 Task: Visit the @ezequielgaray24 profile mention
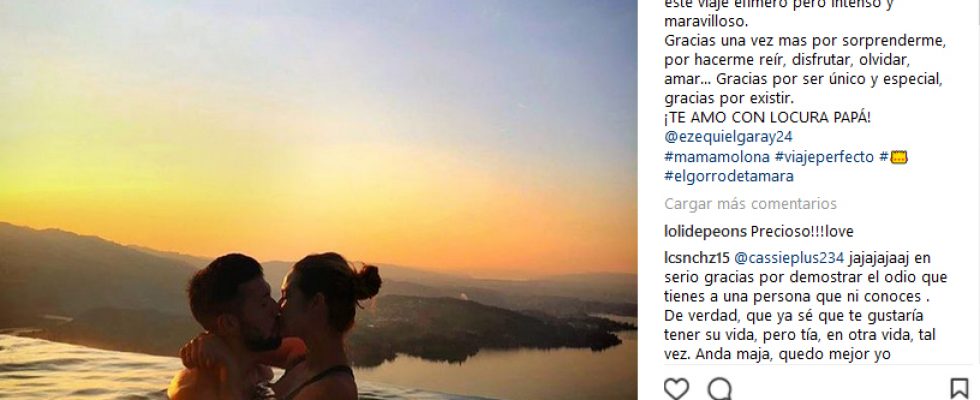[728, 137]
